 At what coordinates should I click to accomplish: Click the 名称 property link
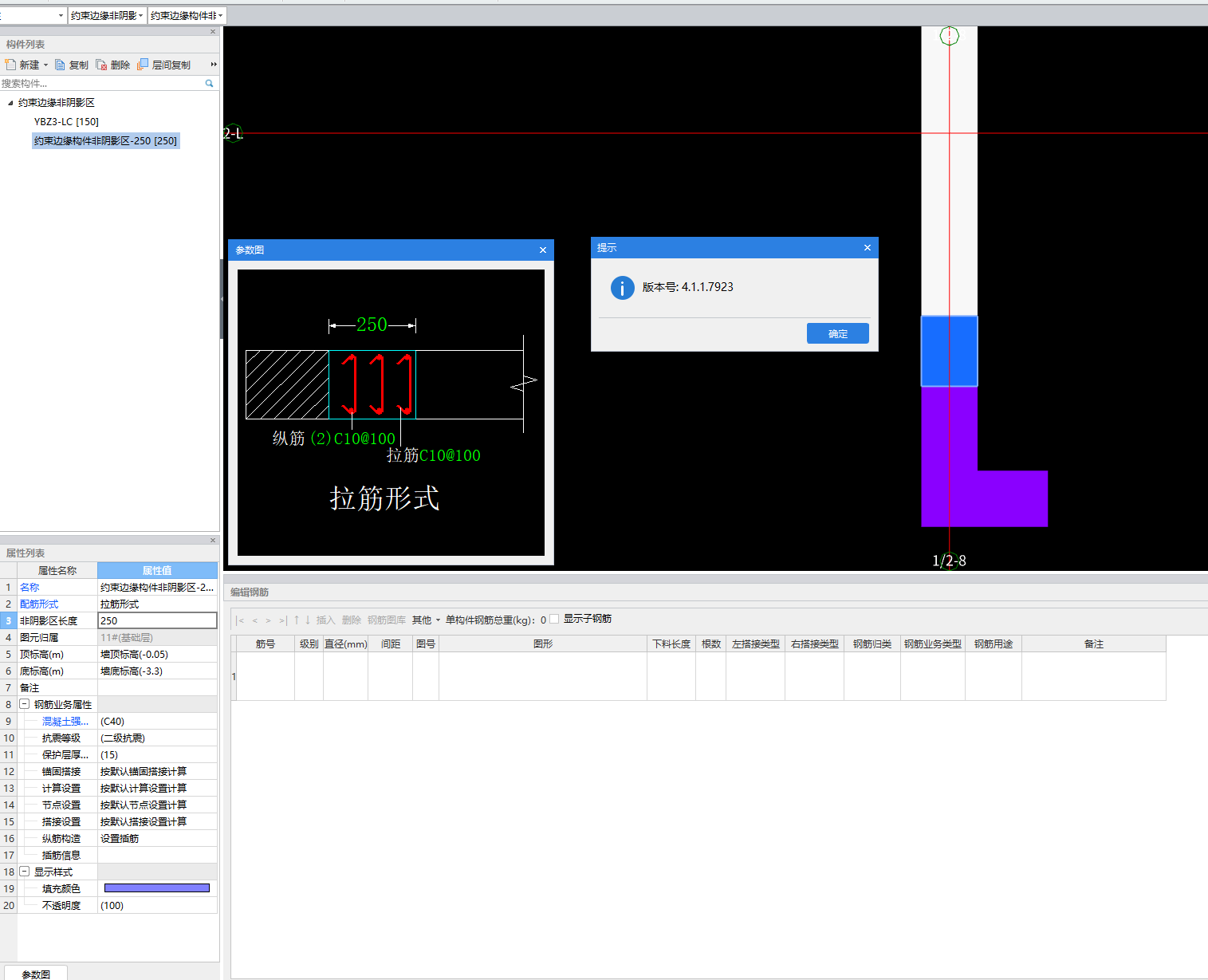coord(30,587)
